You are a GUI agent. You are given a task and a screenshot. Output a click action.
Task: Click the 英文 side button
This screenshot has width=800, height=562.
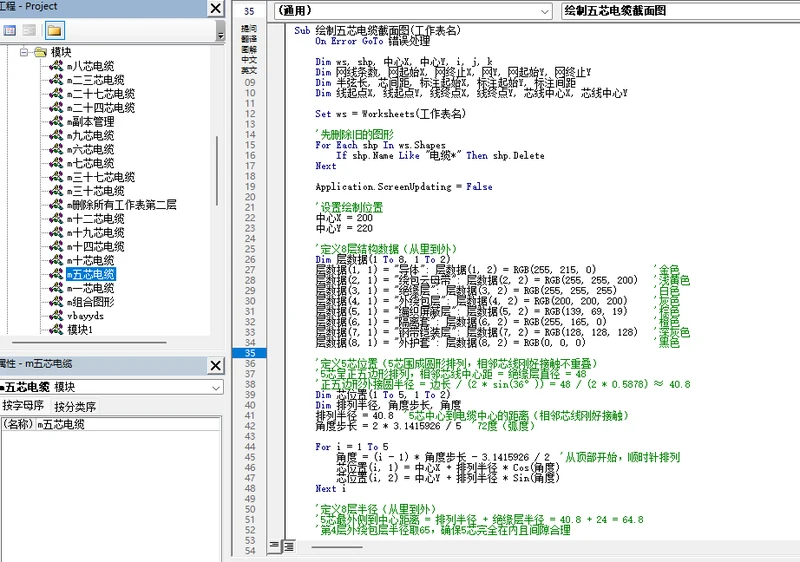pos(249,70)
